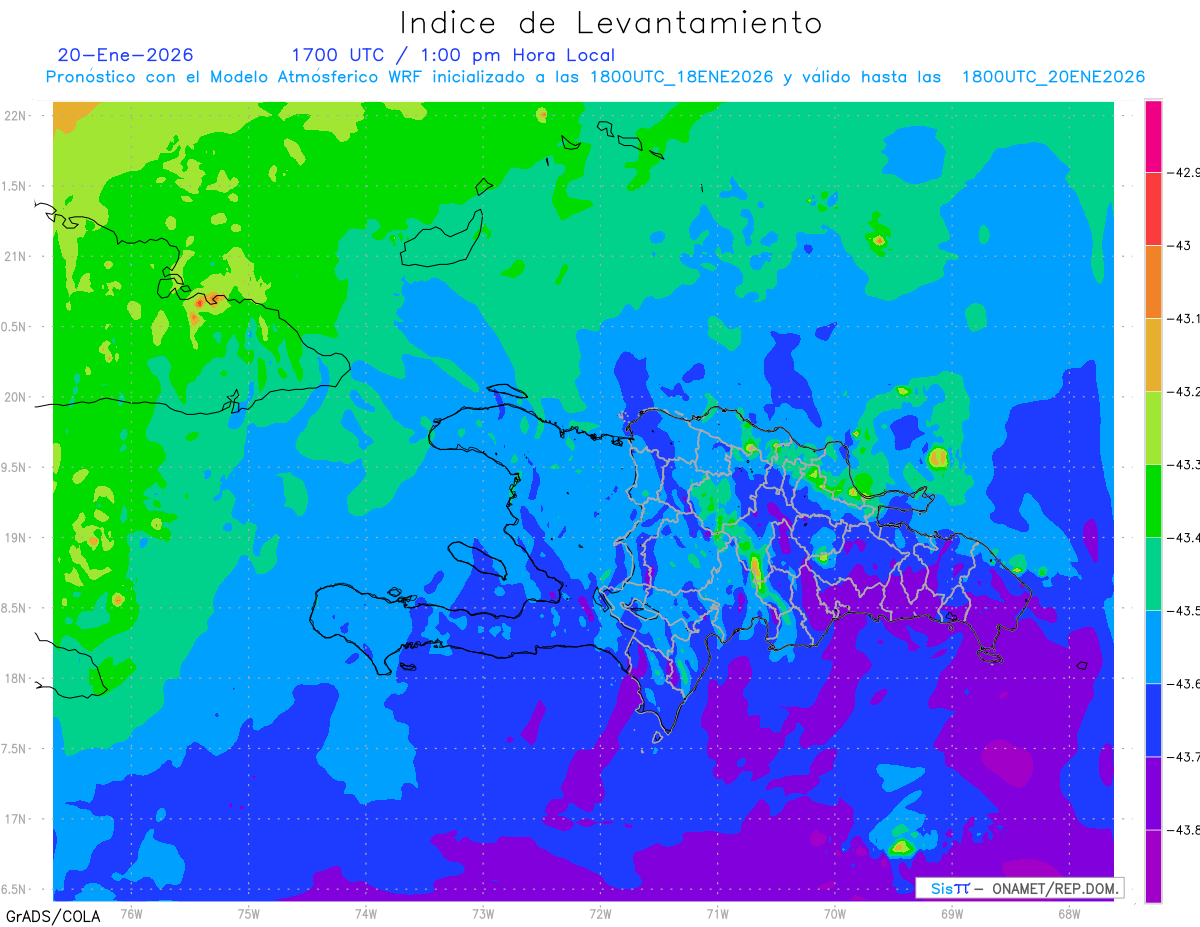Select the date text '20-Ene-2026'

126,55
